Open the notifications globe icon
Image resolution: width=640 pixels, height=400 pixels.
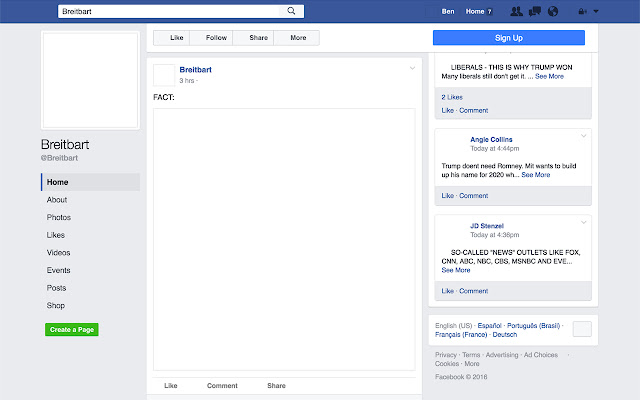click(x=553, y=12)
